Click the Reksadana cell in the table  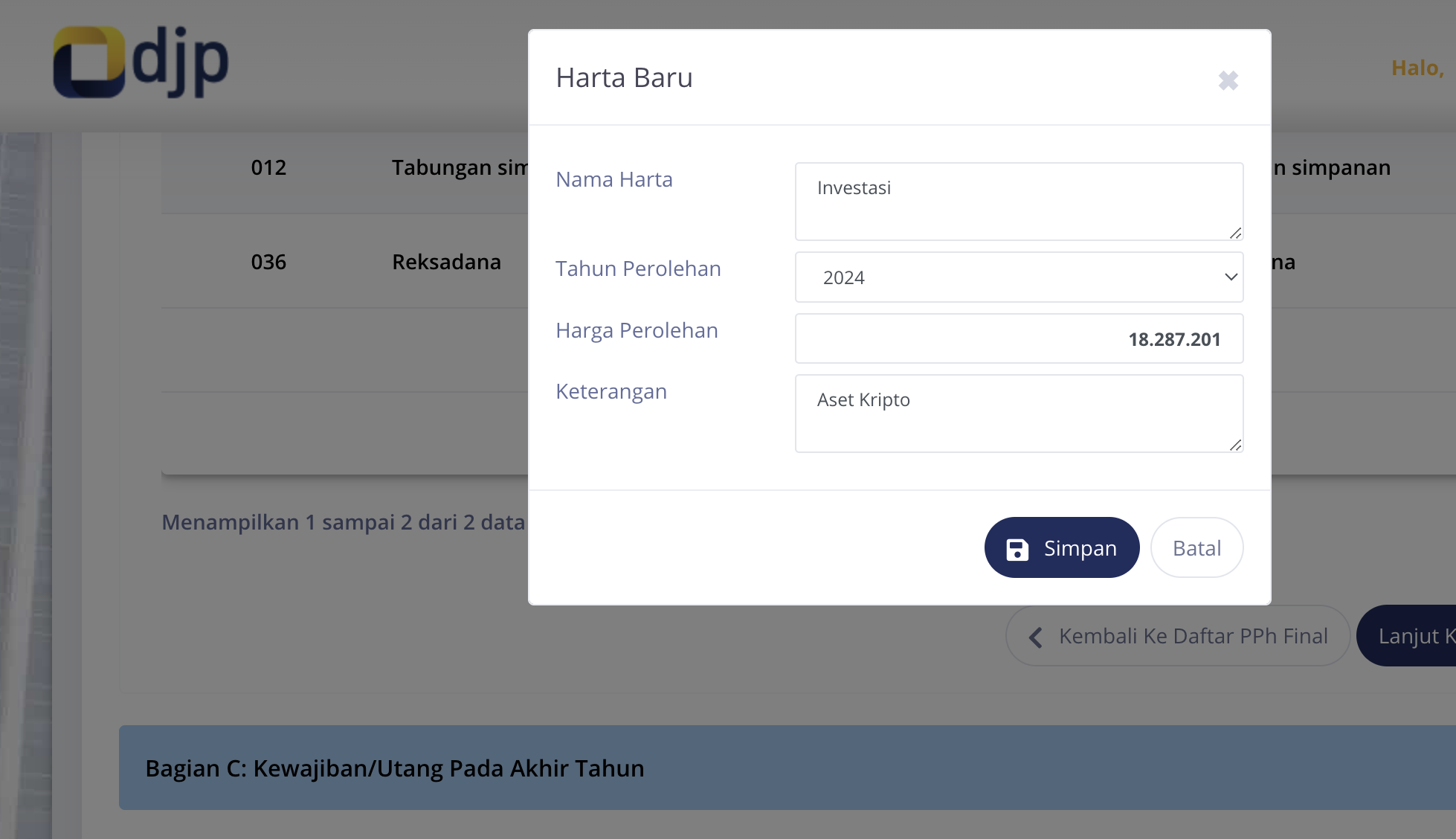tap(446, 262)
